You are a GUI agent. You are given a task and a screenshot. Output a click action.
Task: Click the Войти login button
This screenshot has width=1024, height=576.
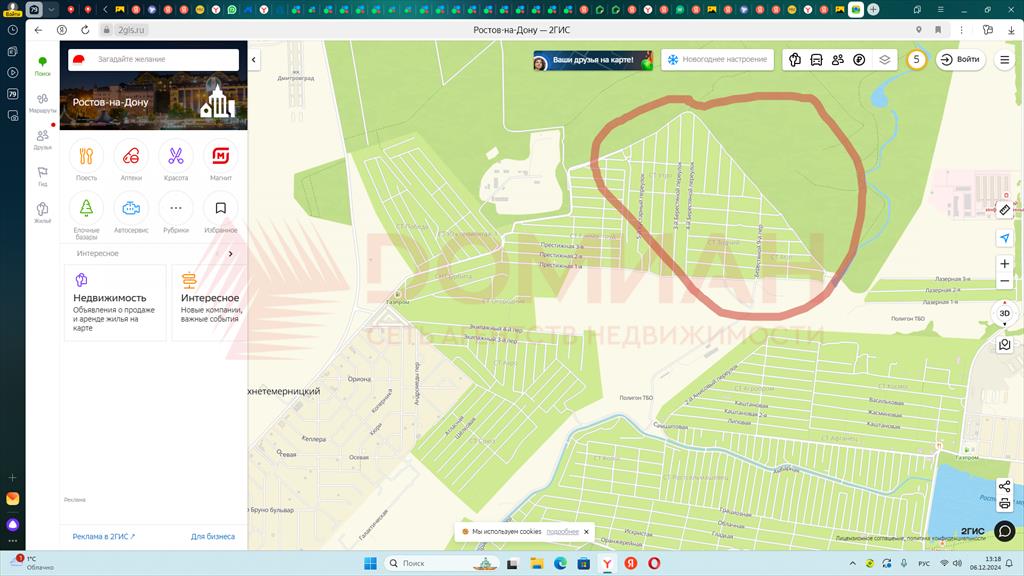pos(960,60)
